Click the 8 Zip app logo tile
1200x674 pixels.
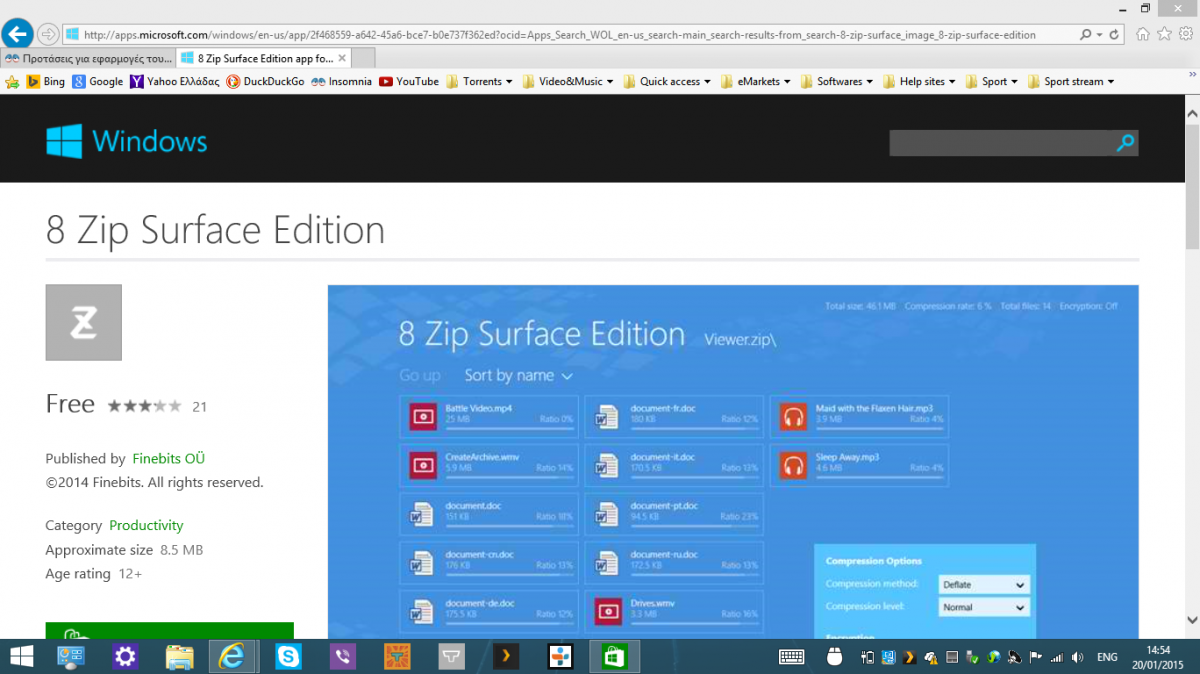(83, 322)
